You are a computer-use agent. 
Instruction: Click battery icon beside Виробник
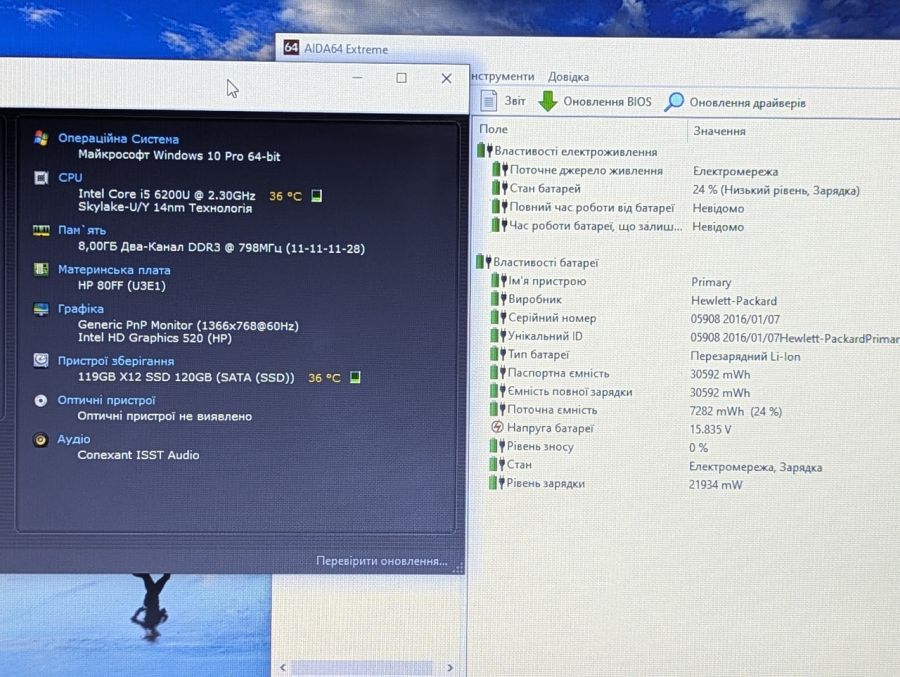tap(499, 299)
